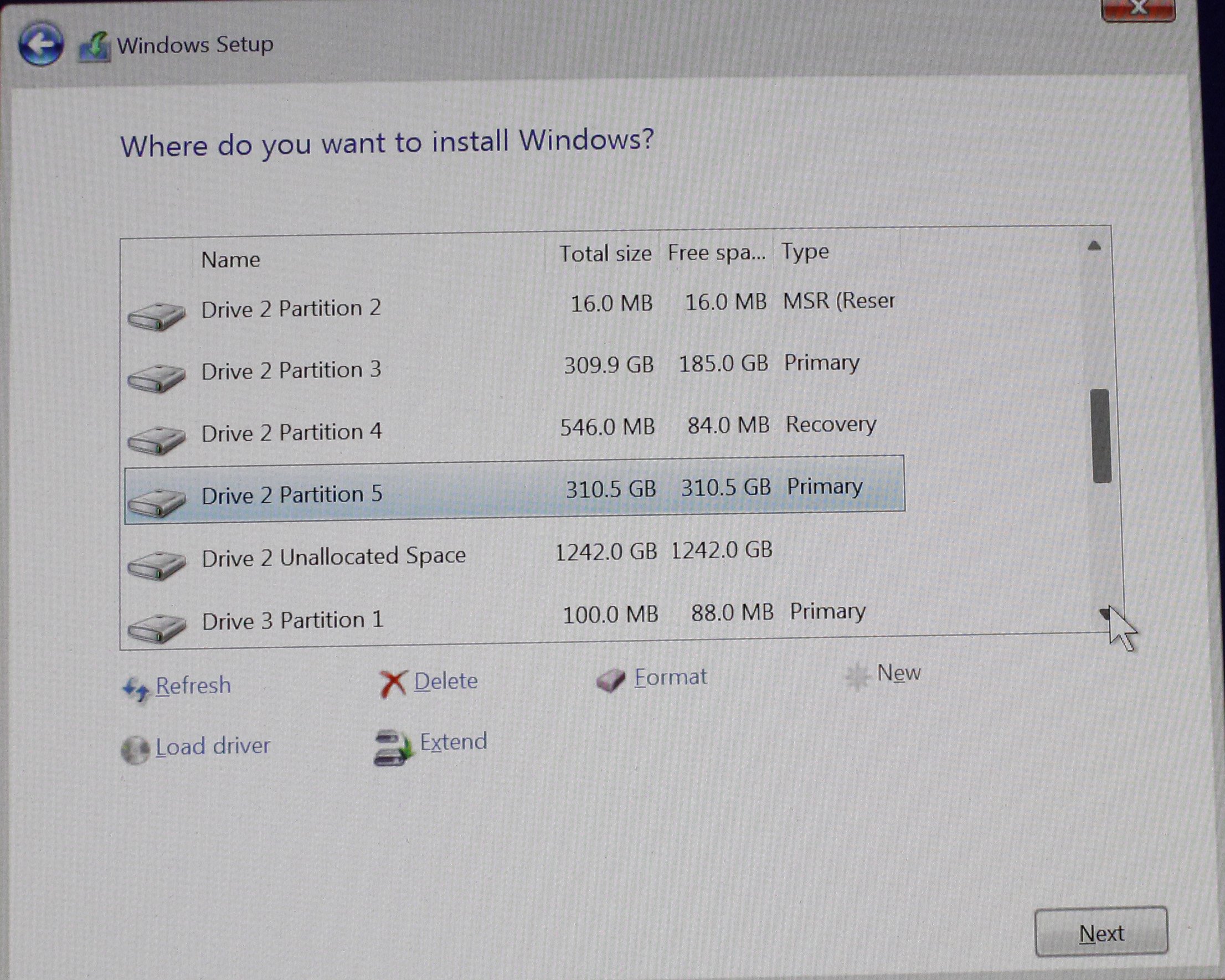
Task: Select Drive 2 Partition 3 row name
Action: click(x=291, y=371)
